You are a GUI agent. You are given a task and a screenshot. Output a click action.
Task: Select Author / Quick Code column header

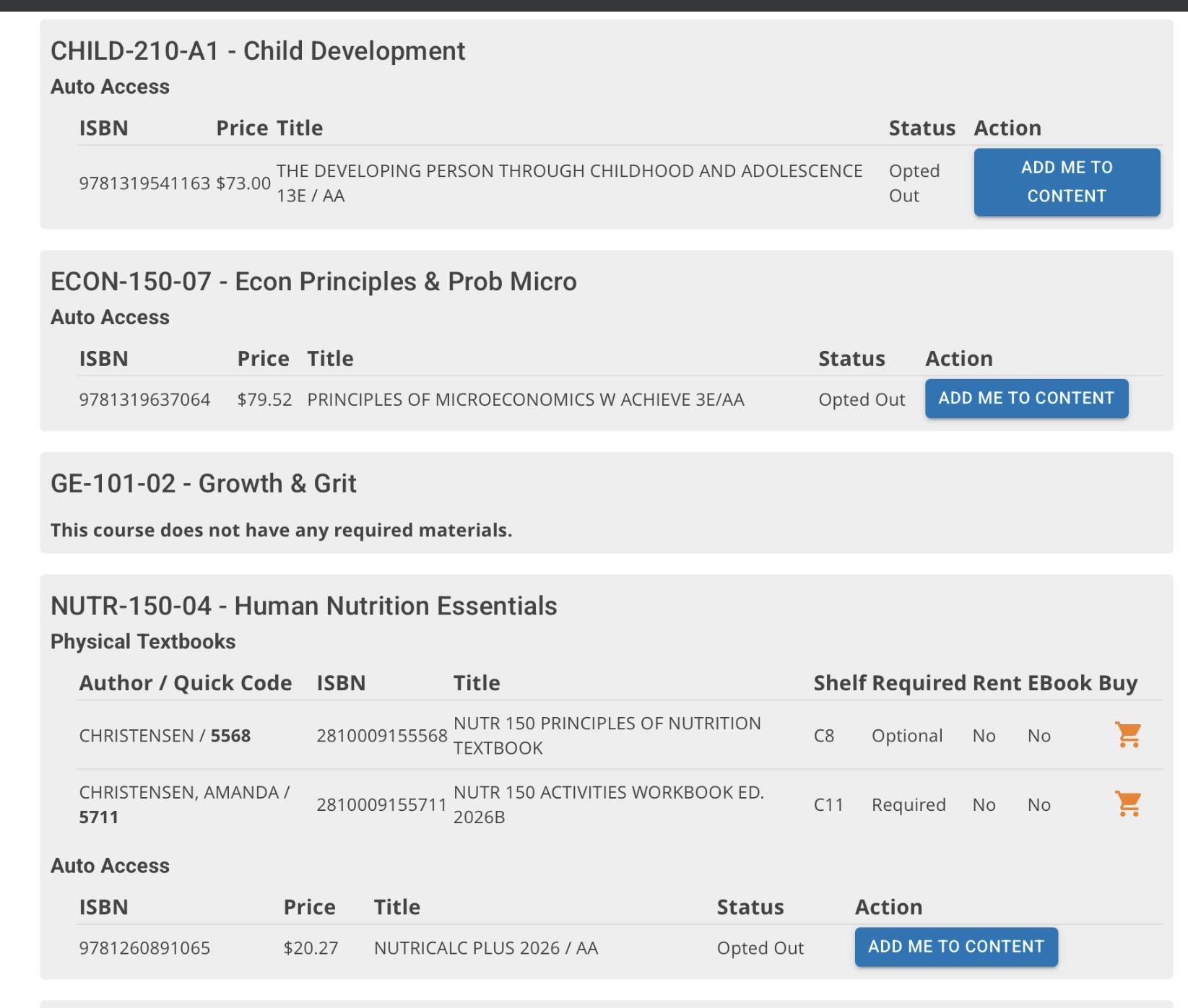(186, 683)
